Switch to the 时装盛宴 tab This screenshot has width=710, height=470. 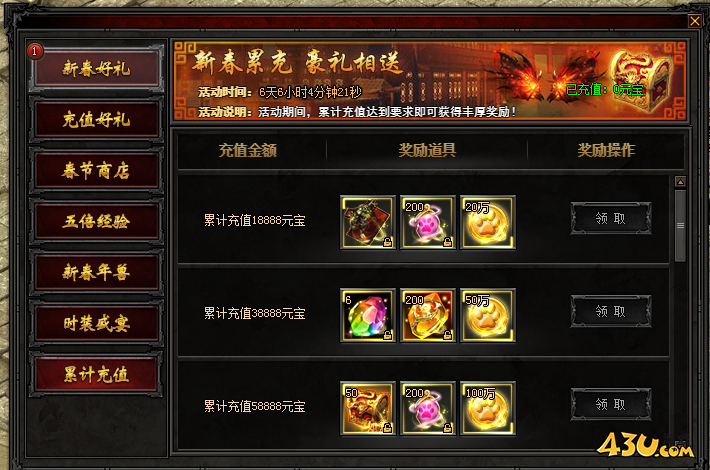pos(96,323)
